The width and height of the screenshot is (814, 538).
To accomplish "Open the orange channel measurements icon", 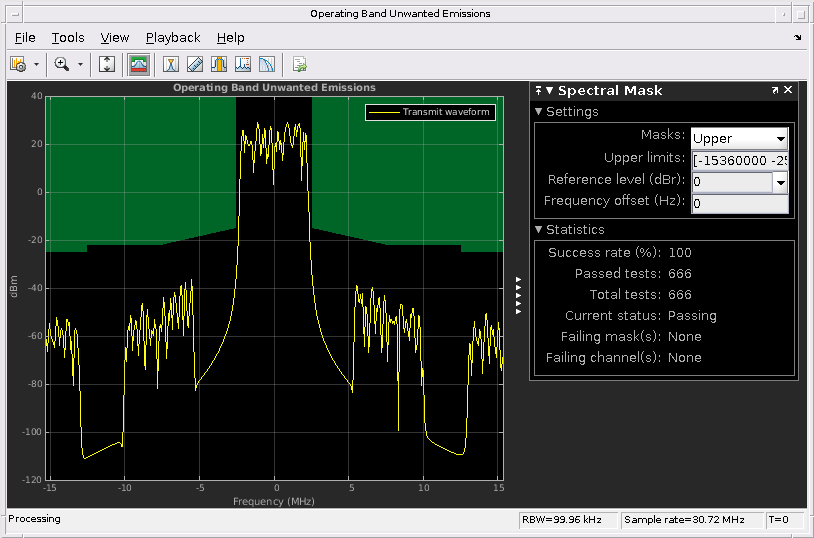I will coord(219,64).
